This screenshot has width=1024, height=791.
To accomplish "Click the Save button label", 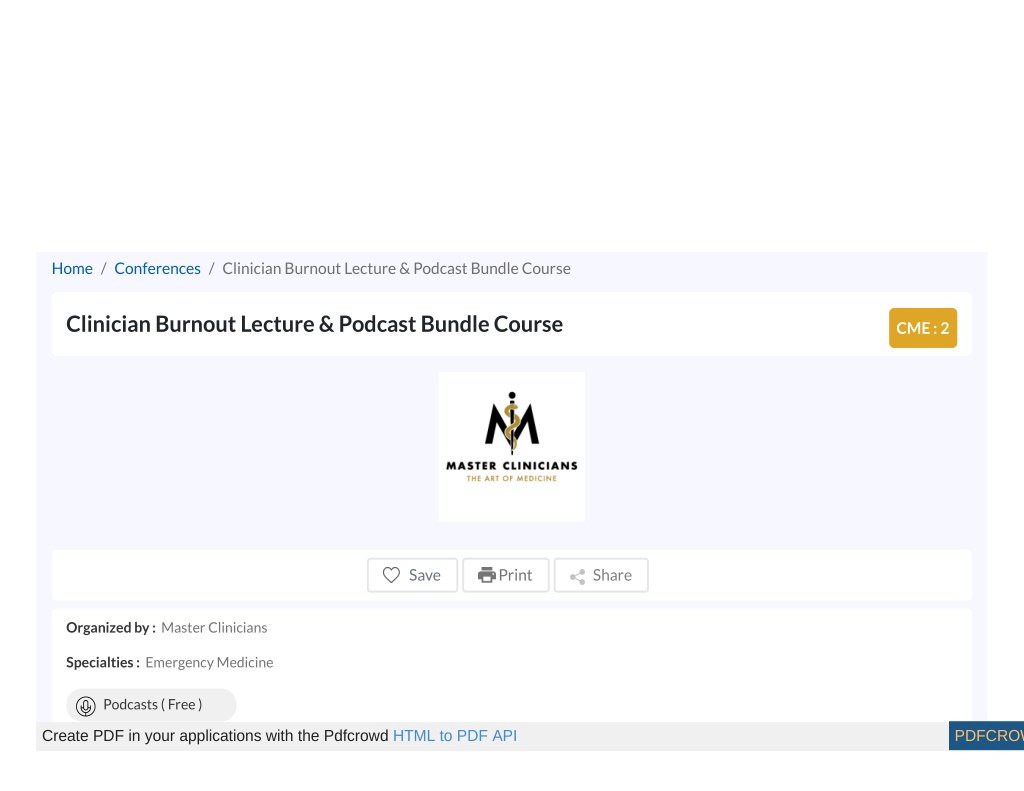I will pos(424,575).
